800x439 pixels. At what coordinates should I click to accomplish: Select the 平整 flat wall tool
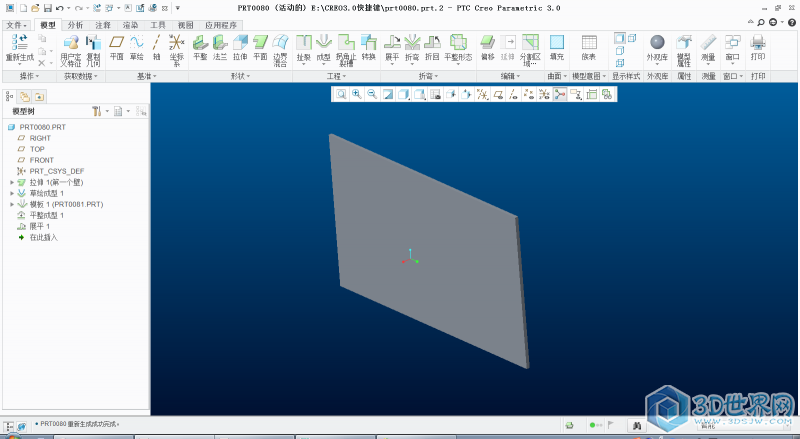200,47
